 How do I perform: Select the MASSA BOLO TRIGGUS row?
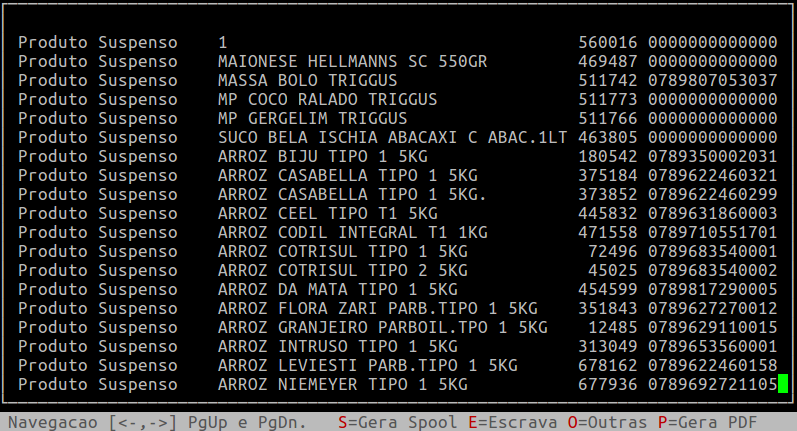click(307, 80)
